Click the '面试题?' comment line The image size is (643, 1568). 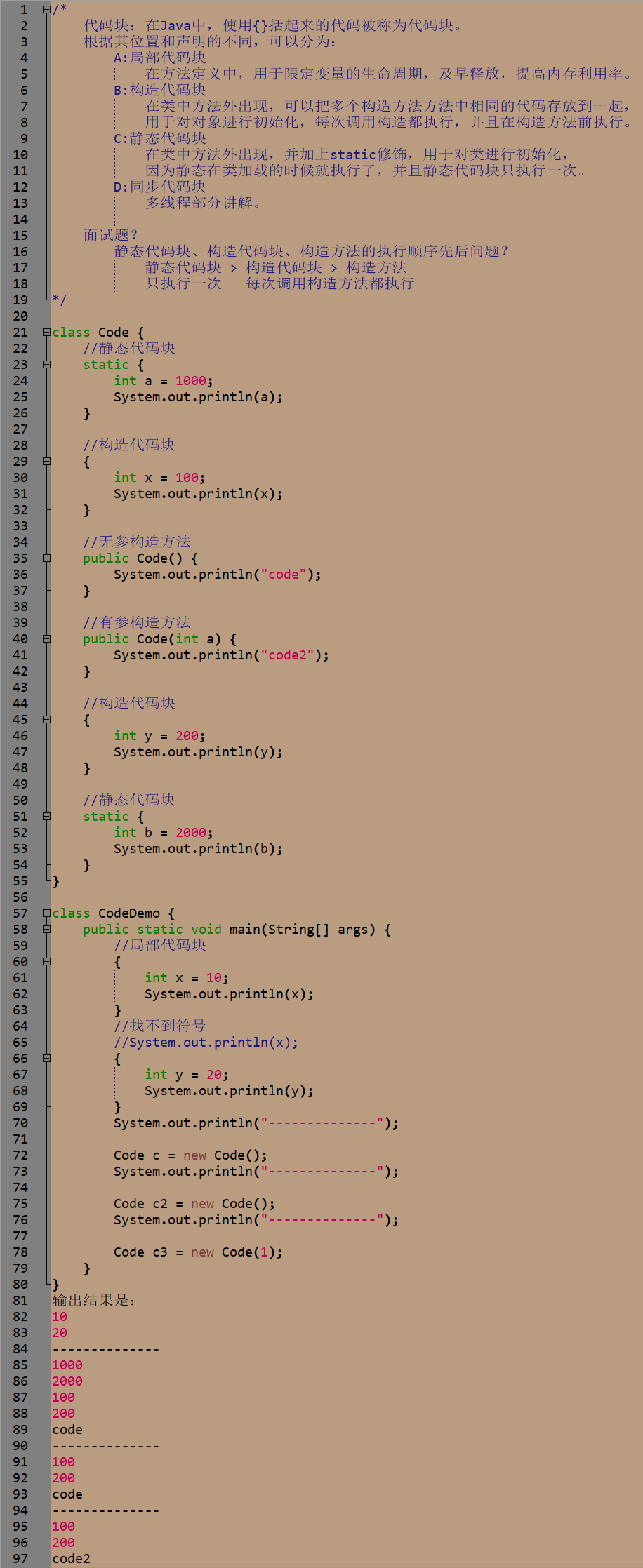pos(111,236)
